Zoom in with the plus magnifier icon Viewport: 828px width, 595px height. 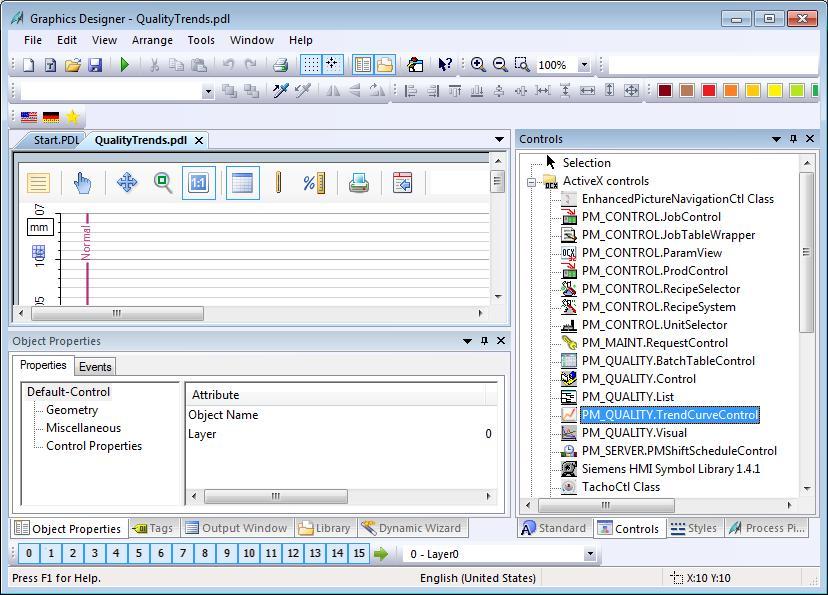[478, 65]
